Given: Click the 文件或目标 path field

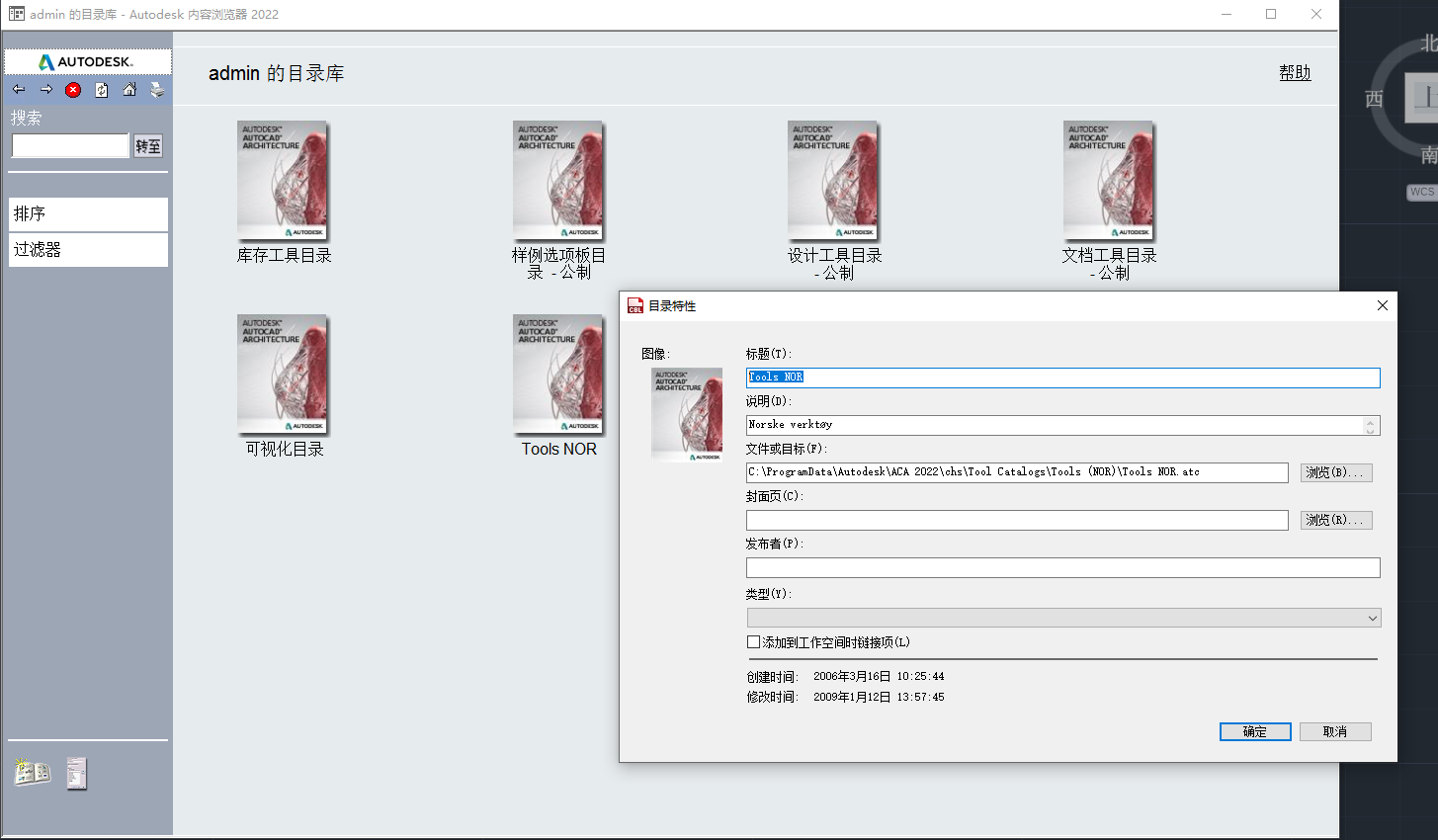Looking at the screenshot, I should pos(1017,472).
